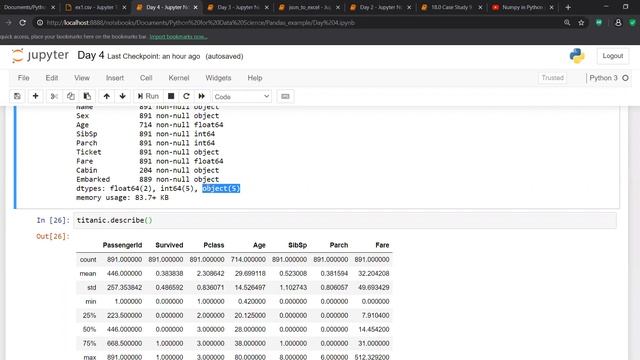
Task: Open the Help menu
Action: coord(255,78)
